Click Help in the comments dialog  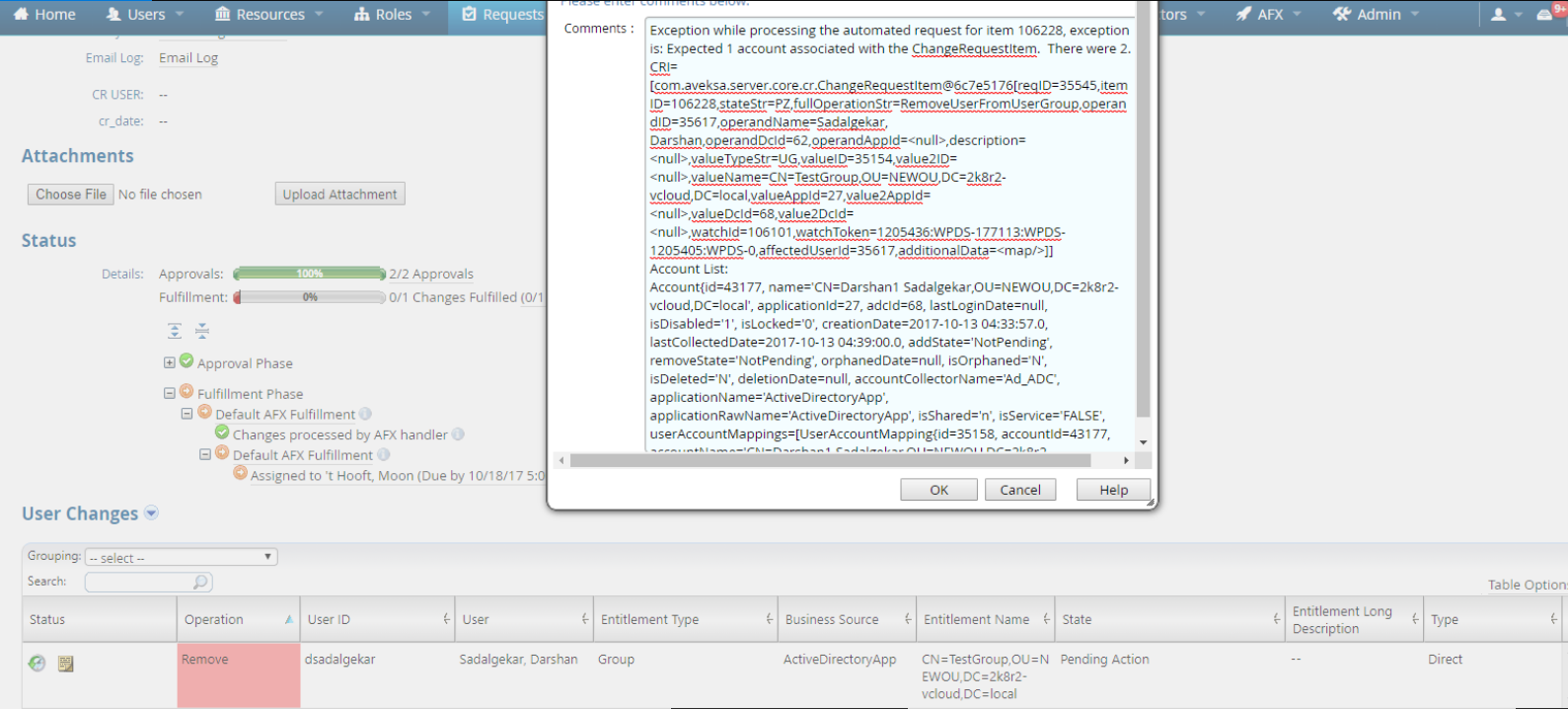(1113, 490)
